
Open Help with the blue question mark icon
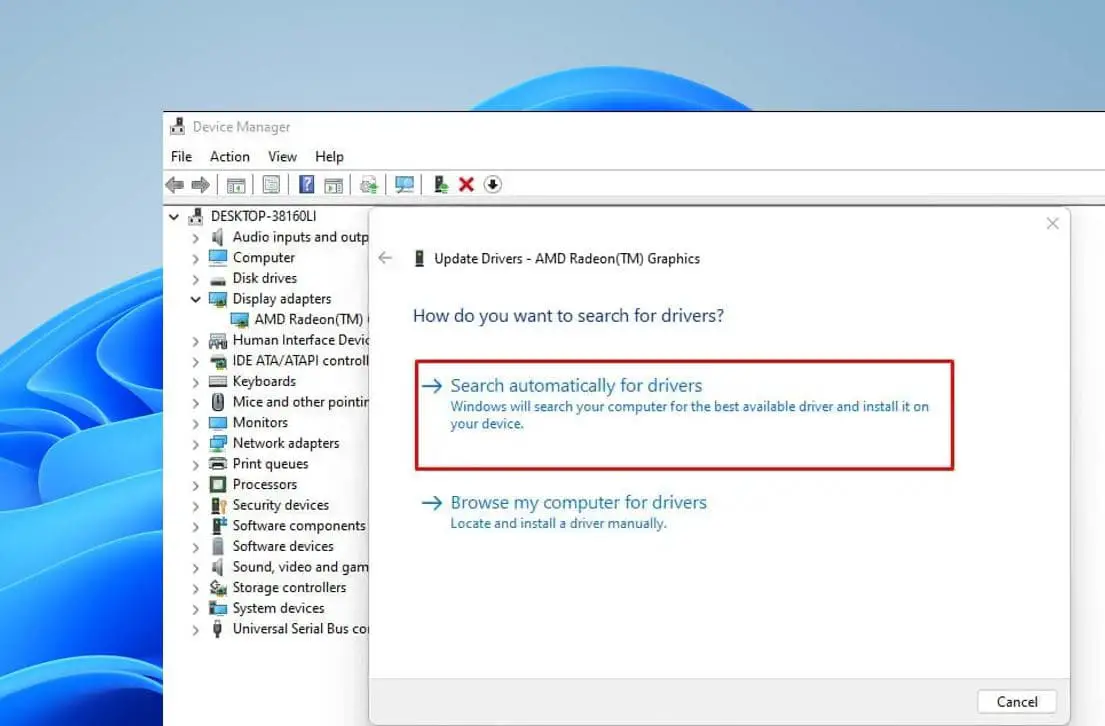coord(306,184)
